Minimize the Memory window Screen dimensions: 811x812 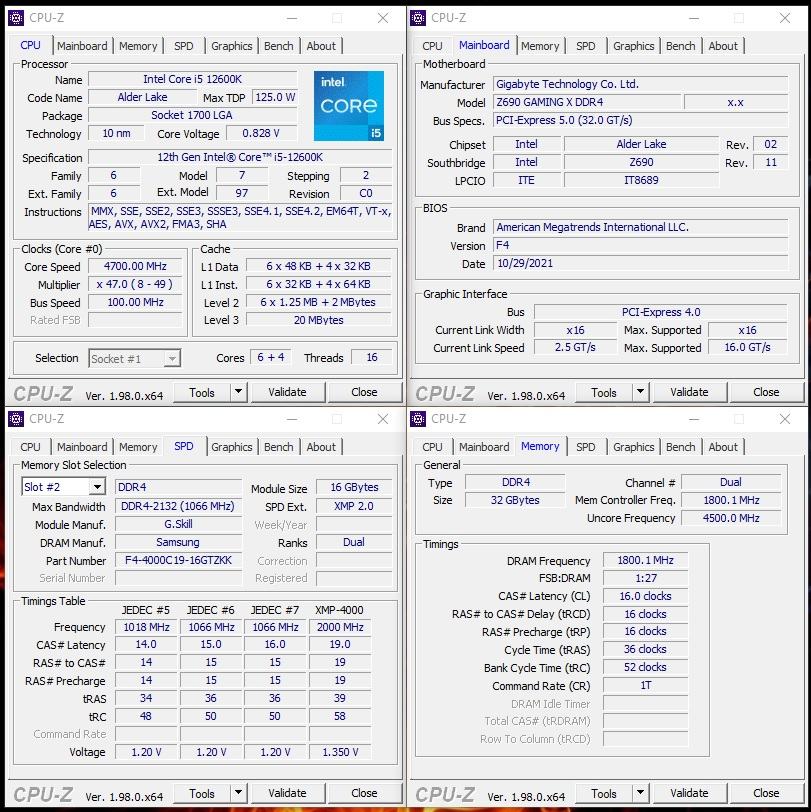(694, 418)
